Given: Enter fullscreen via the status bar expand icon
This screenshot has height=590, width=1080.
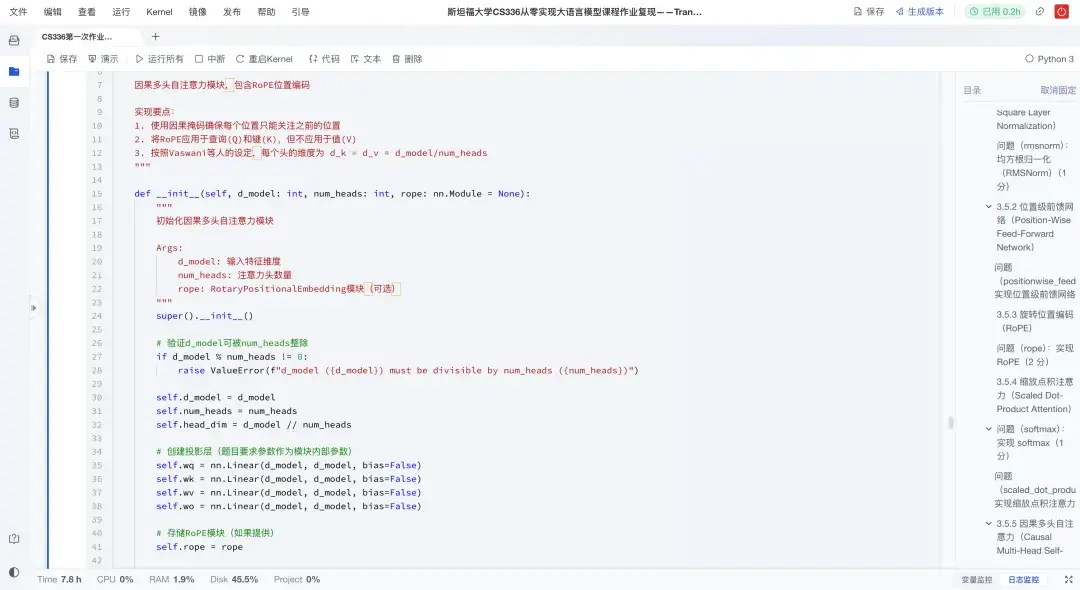Looking at the screenshot, I should coord(1068,579).
